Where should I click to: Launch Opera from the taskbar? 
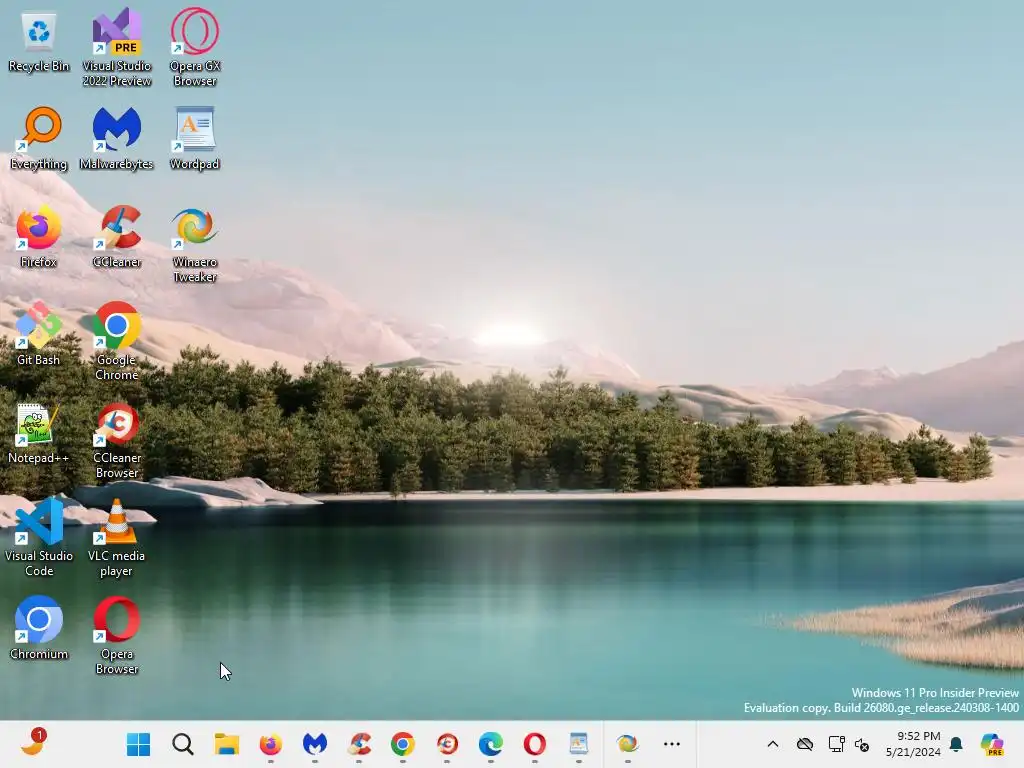pyautogui.click(x=534, y=744)
